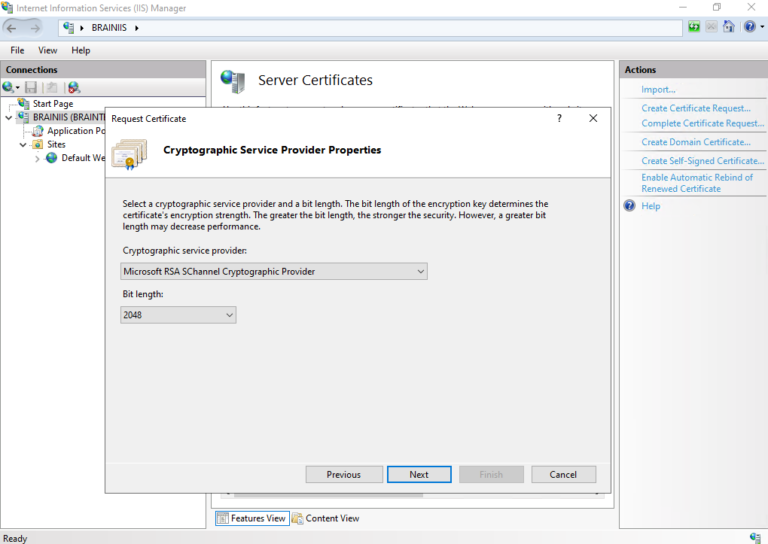This screenshot has width=768, height=544.
Task: Switch to the Features View tab
Action: 252,518
